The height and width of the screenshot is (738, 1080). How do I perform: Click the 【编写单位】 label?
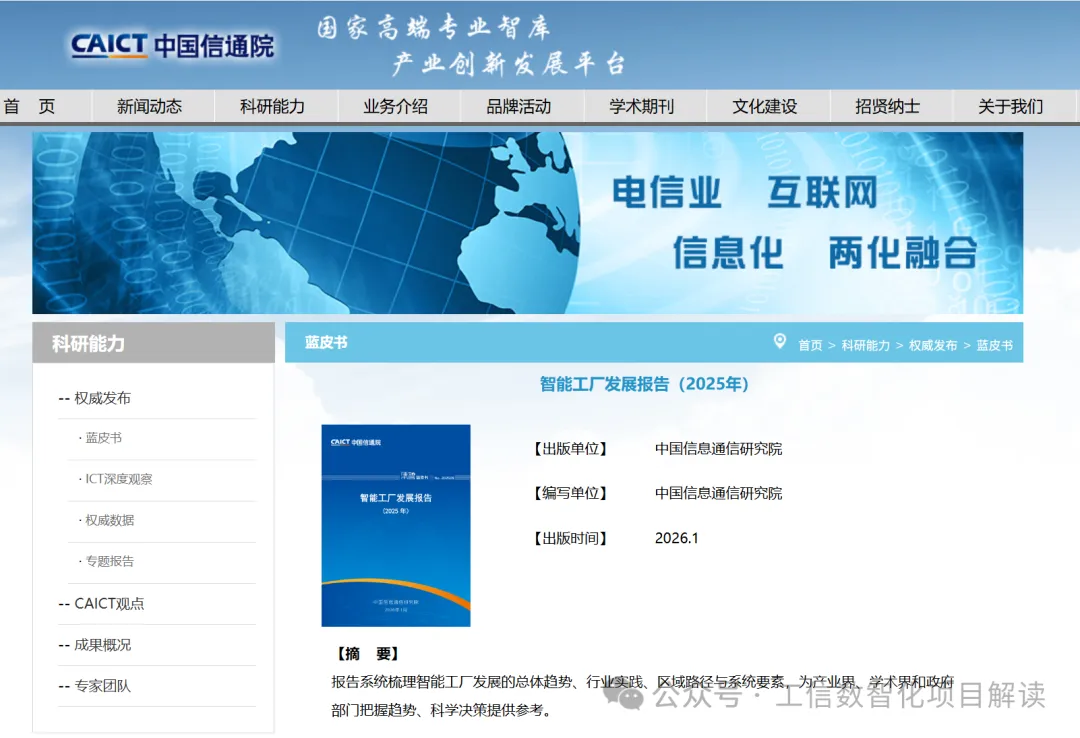[x=570, y=493]
